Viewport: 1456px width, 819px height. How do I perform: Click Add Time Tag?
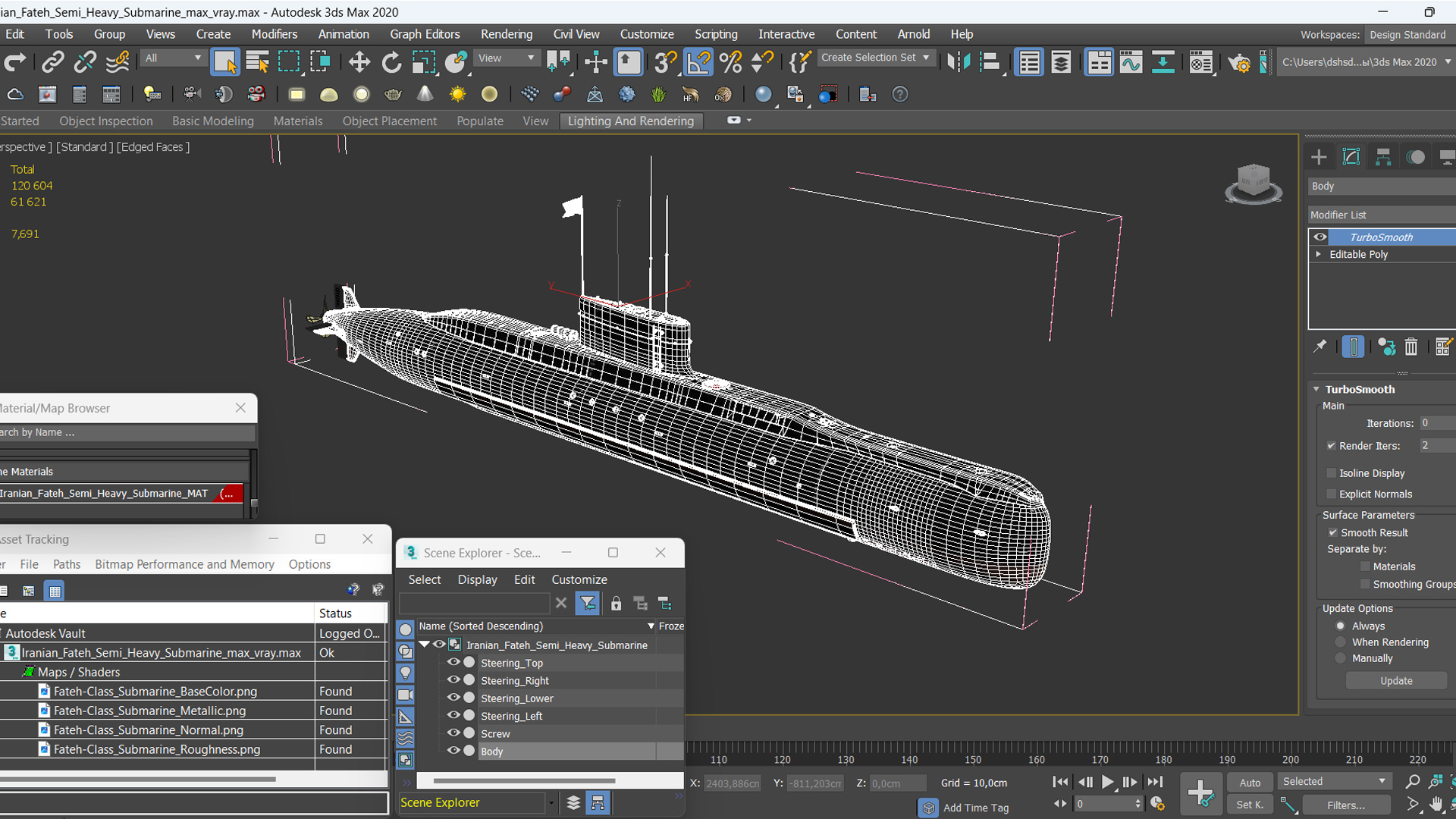pyautogui.click(x=975, y=808)
